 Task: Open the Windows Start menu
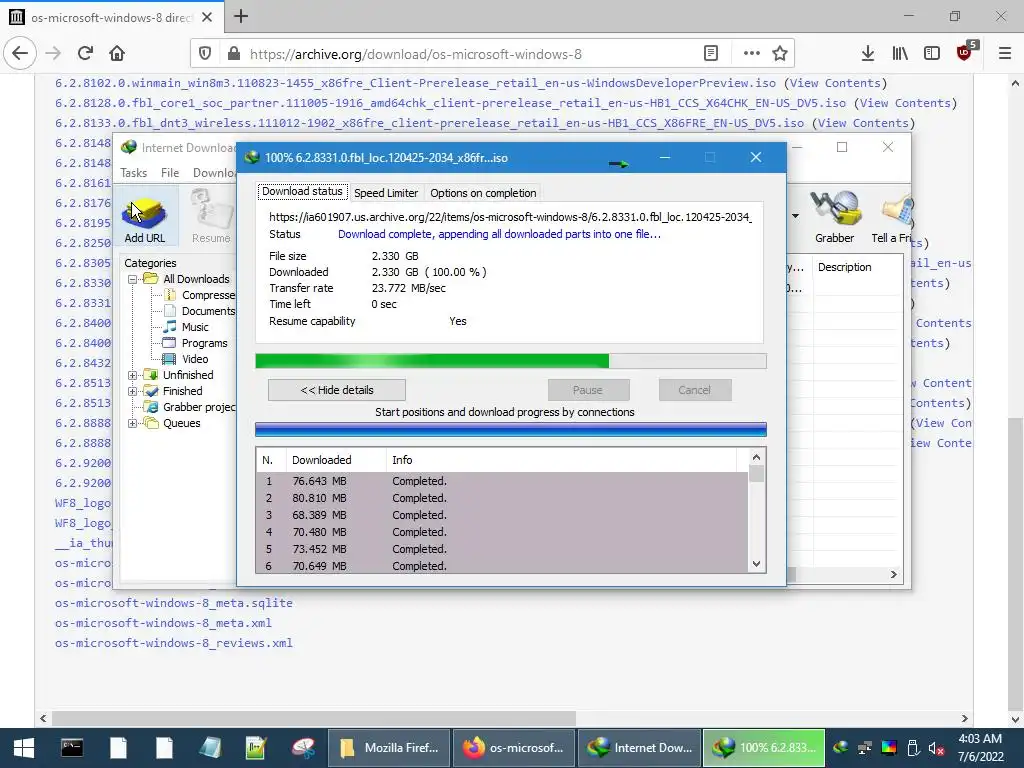[24, 748]
